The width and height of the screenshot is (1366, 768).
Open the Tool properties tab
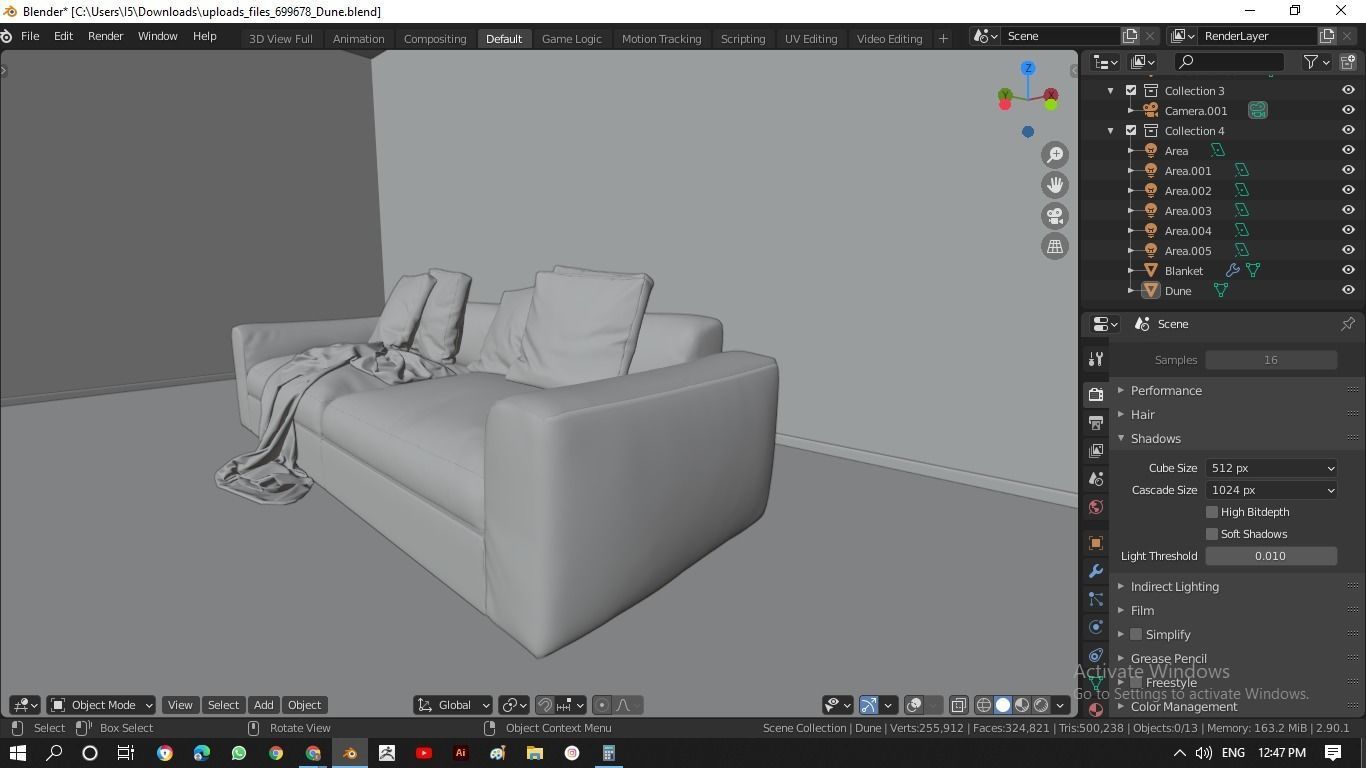pyautogui.click(x=1096, y=359)
